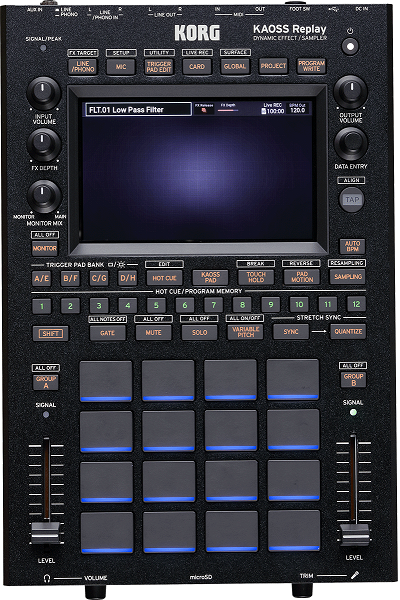Hit the bottom-right trigger pad

click(x=294, y=531)
